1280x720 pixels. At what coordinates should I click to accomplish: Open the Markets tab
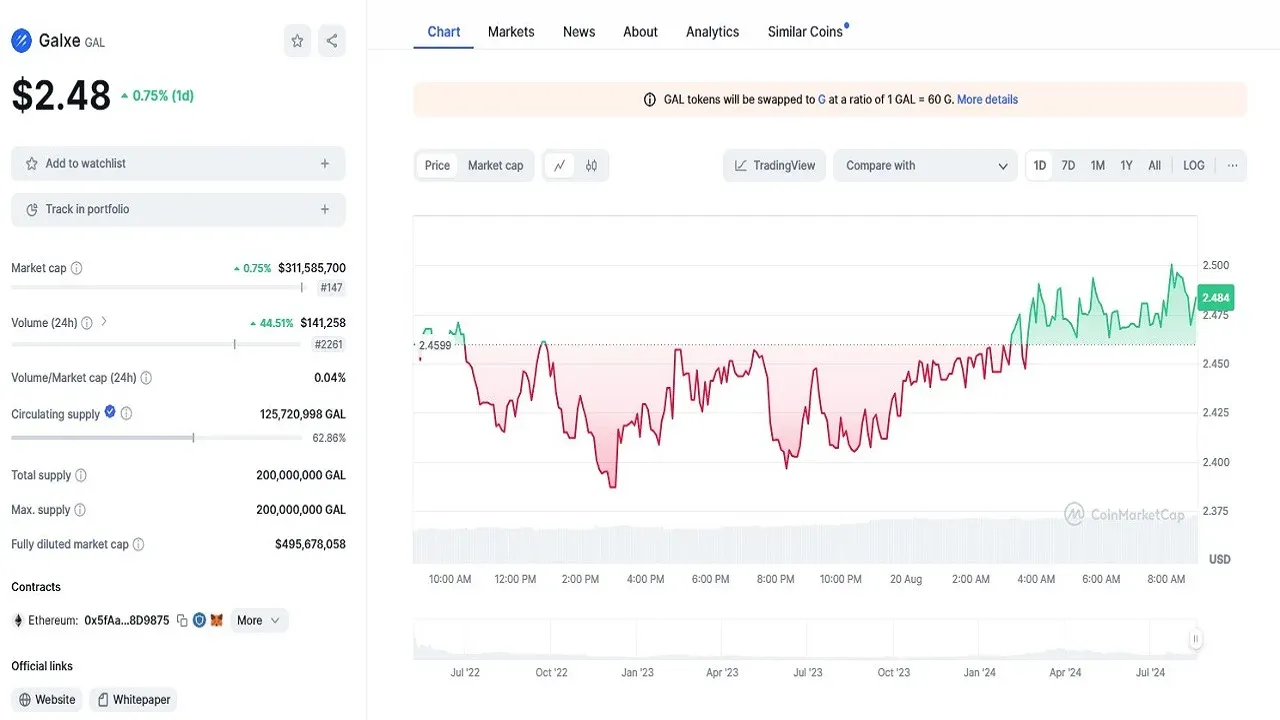coord(511,32)
